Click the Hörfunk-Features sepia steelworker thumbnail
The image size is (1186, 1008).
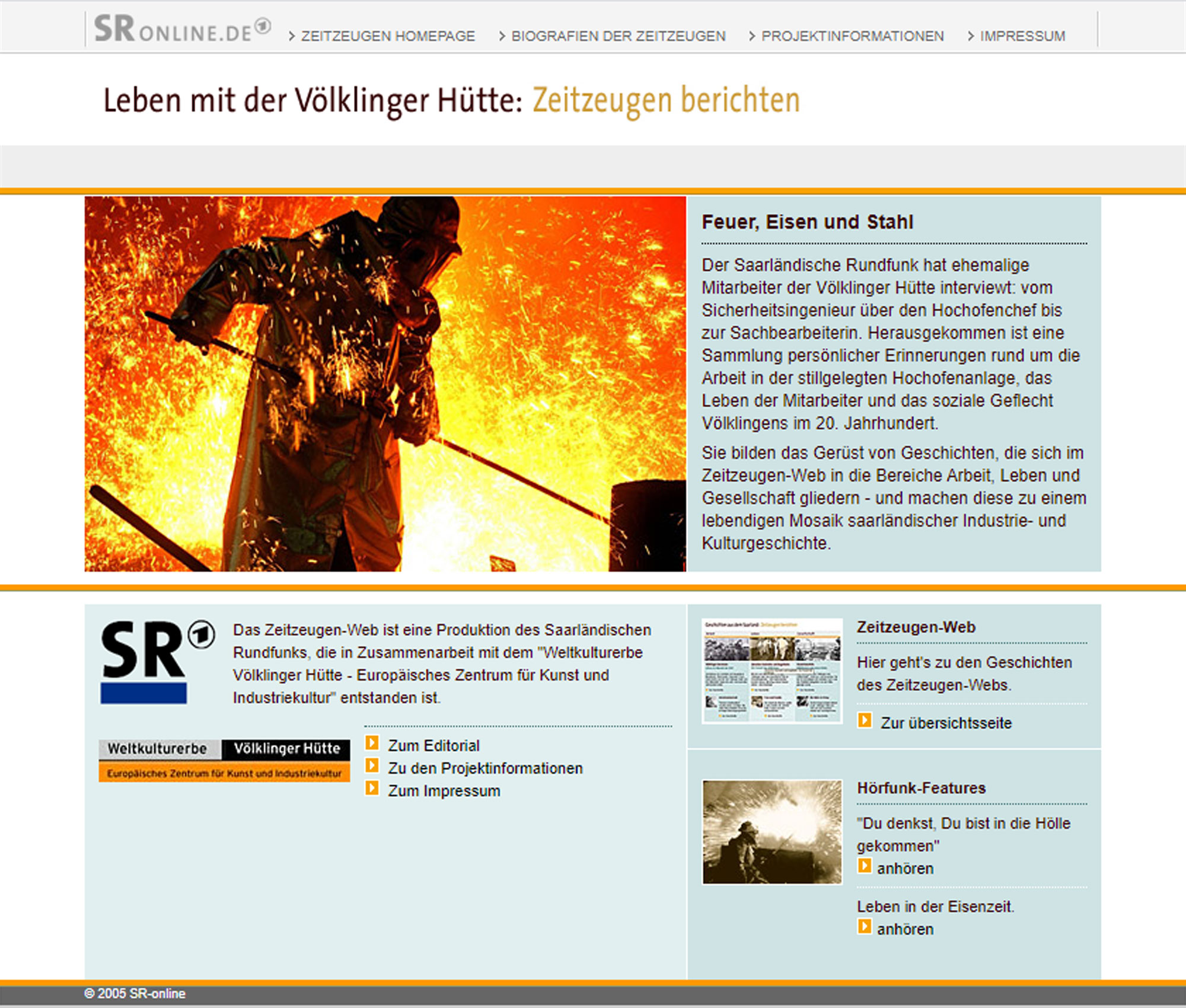pyautogui.click(x=772, y=832)
